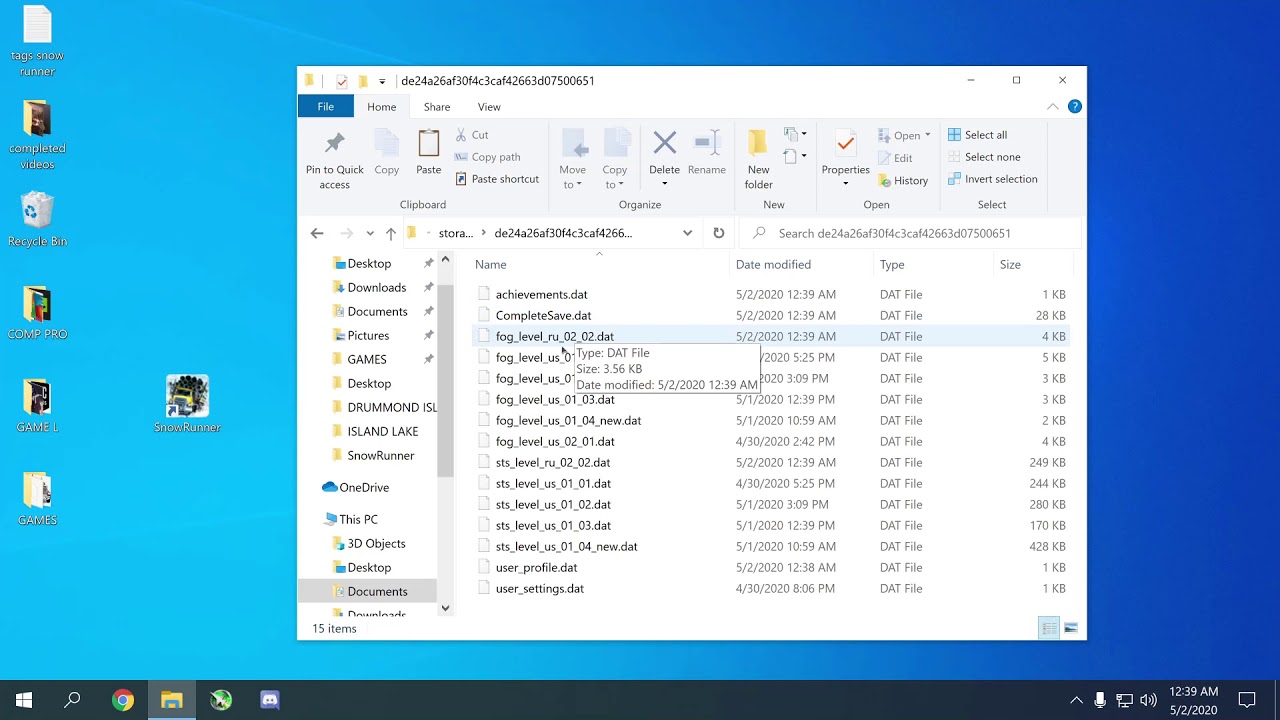The height and width of the screenshot is (720, 1280).
Task: Click Select none in ribbon
Action: click(984, 157)
